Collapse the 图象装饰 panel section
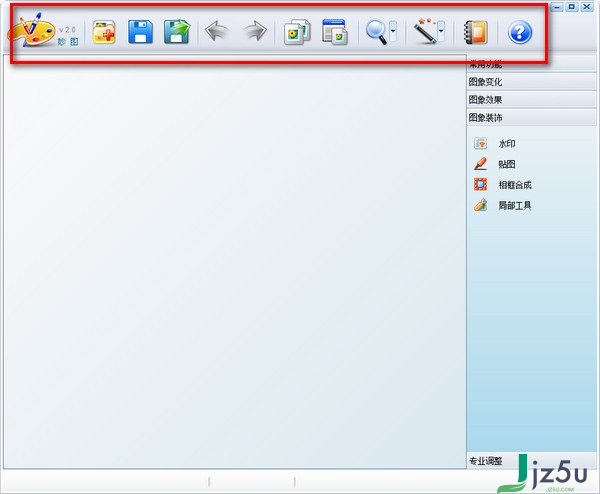This screenshot has height=494, width=600. pyautogui.click(x=532, y=118)
